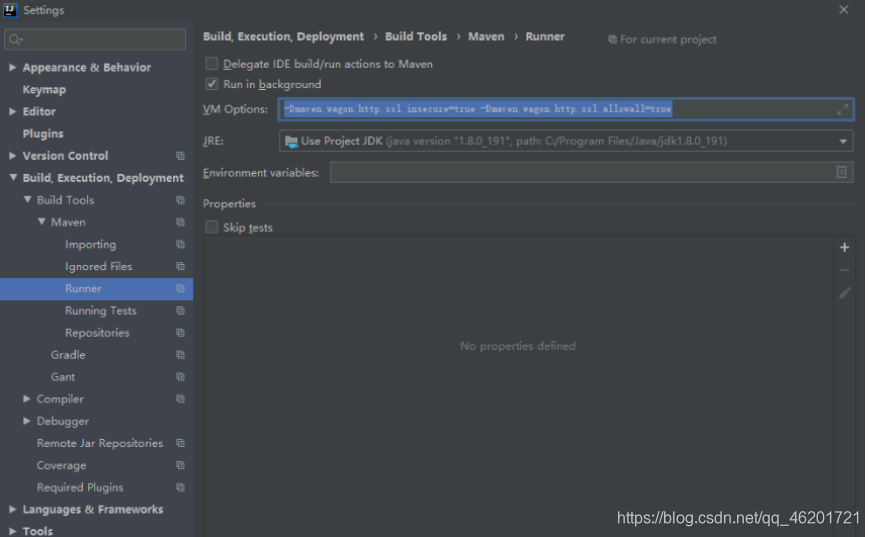The image size is (869, 537).
Task: Open Keymap settings
Action: (44, 89)
